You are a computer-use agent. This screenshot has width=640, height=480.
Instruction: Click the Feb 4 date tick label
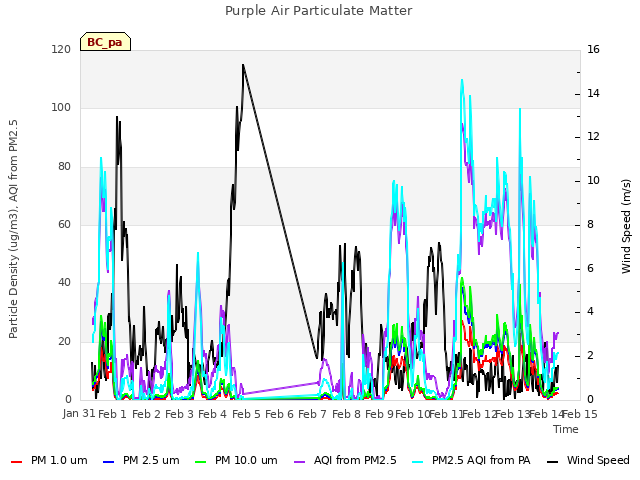[x=212, y=414]
